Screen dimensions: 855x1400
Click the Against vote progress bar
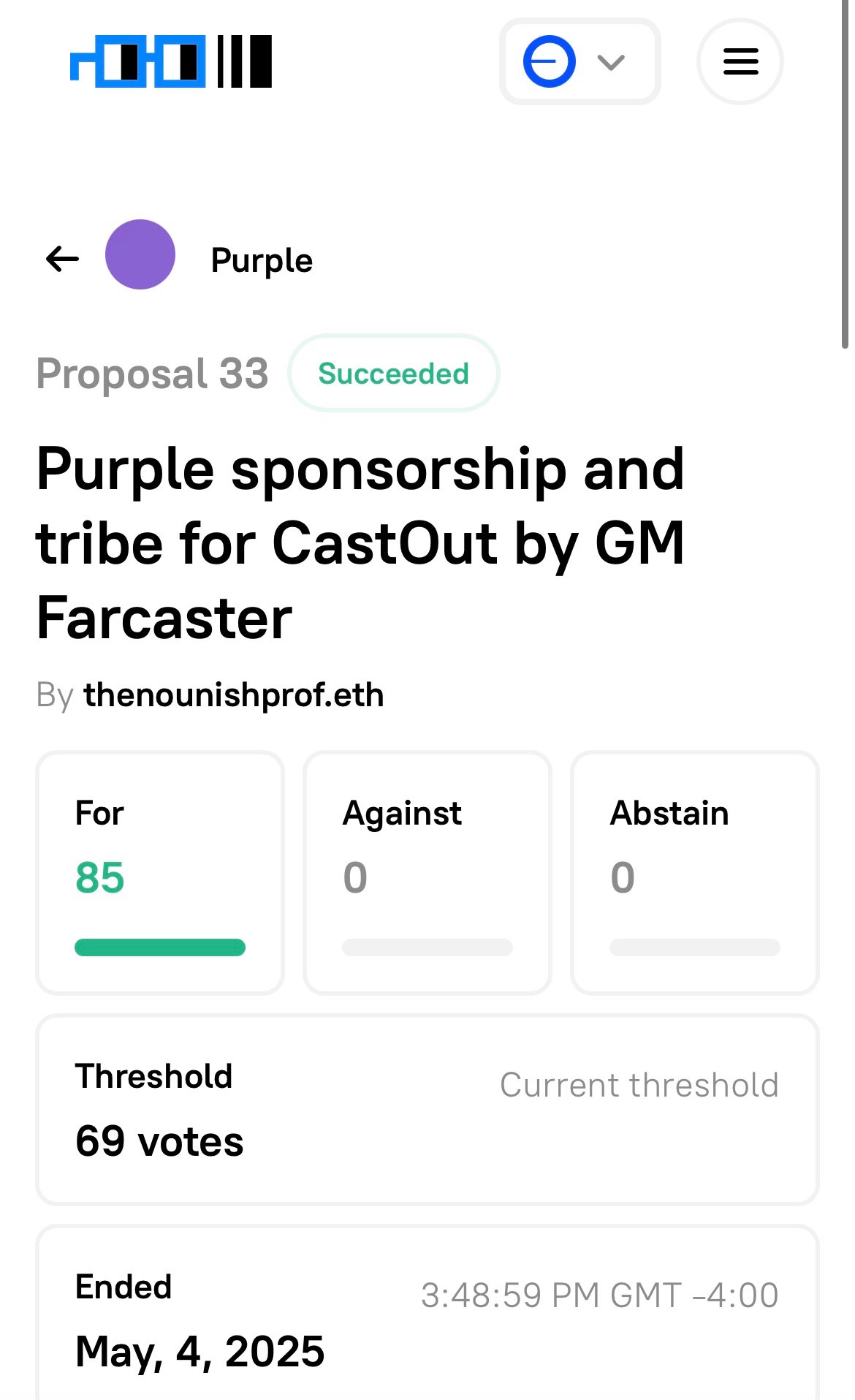pos(427,947)
